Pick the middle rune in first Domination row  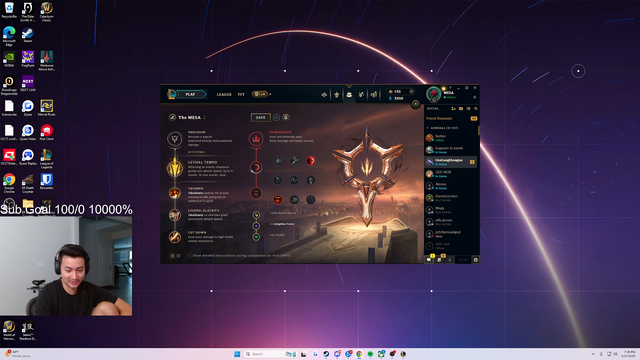(294, 161)
